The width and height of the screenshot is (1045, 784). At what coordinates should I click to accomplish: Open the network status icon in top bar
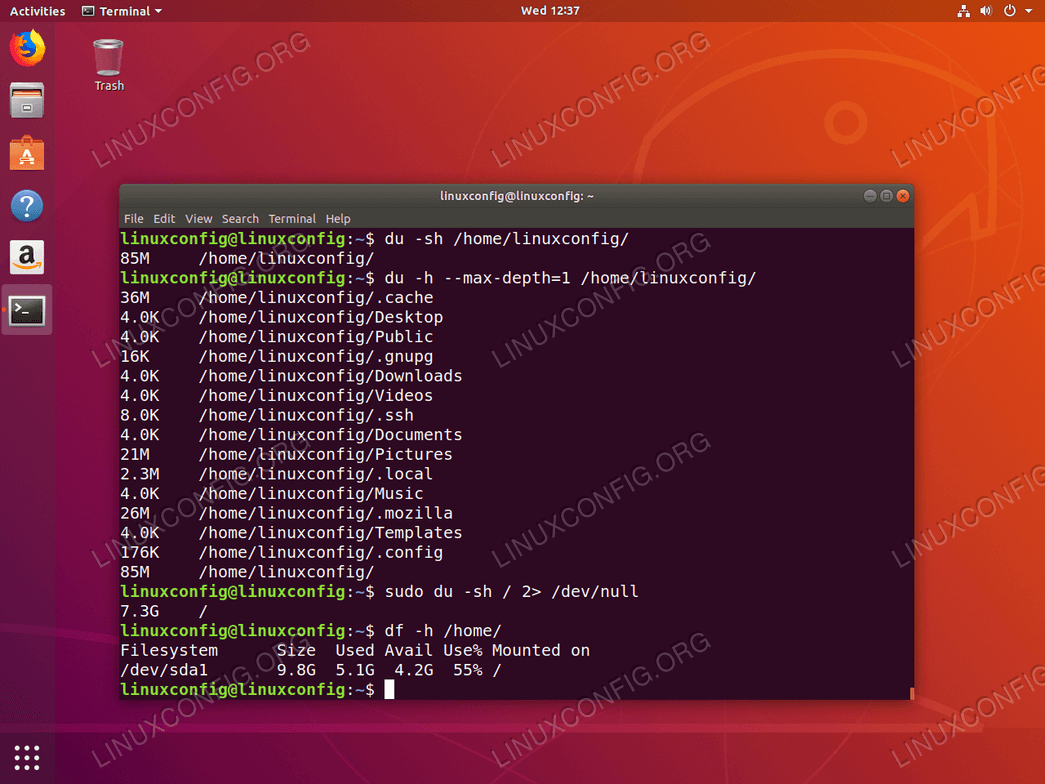pos(963,11)
